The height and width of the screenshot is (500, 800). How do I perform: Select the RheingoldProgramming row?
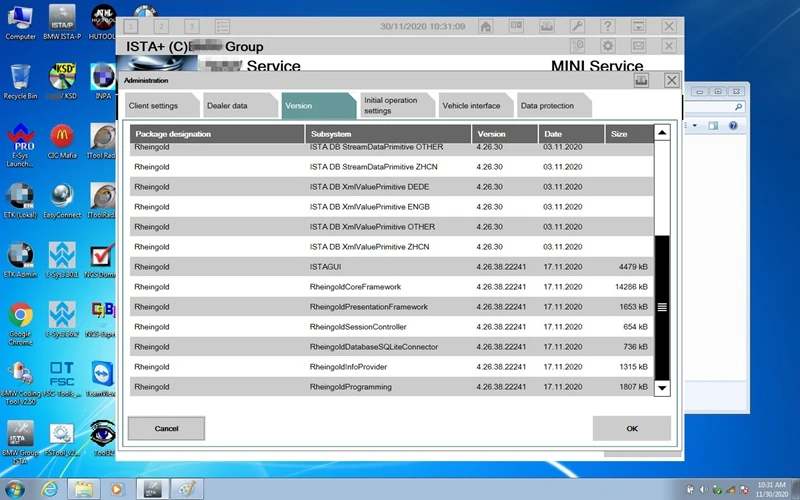point(391,386)
